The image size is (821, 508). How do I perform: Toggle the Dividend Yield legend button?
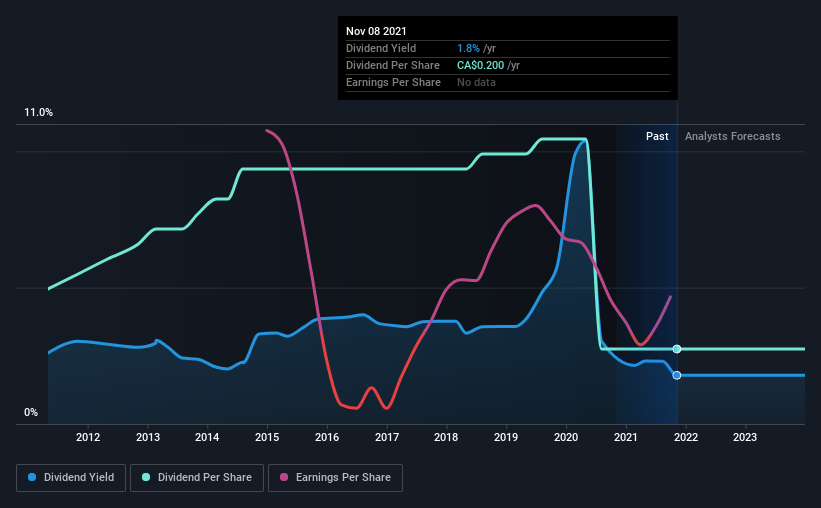coord(71,478)
